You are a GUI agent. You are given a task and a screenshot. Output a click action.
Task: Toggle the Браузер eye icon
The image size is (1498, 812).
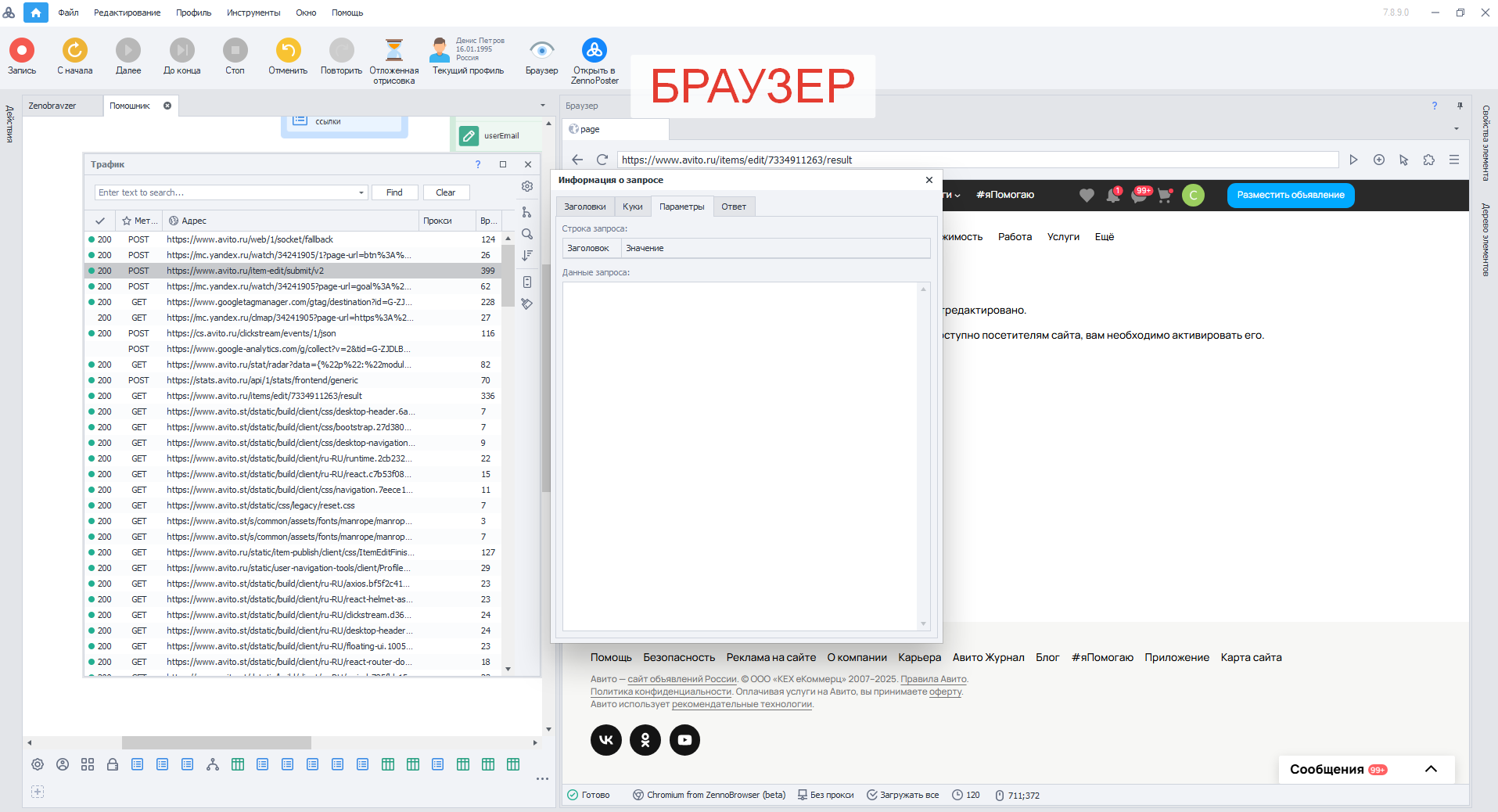pyautogui.click(x=541, y=50)
